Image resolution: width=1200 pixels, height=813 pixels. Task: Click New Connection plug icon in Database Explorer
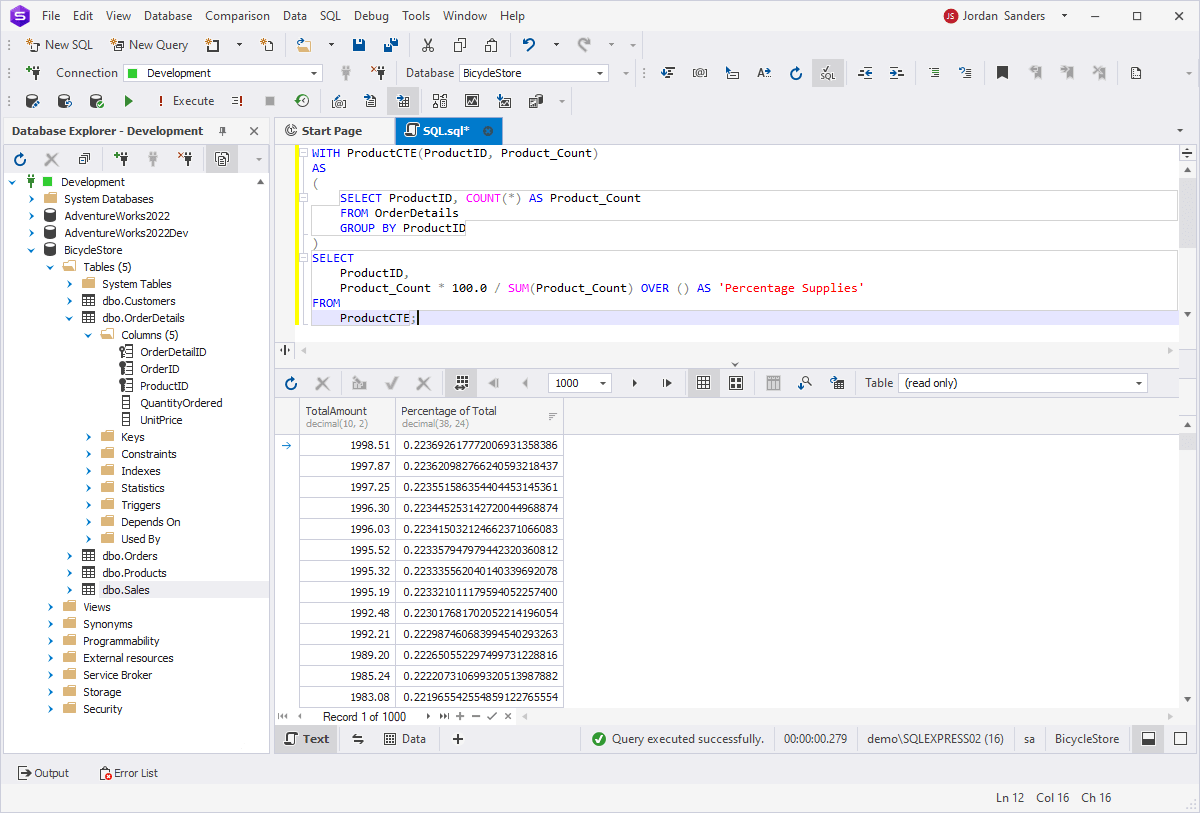[121, 159]
